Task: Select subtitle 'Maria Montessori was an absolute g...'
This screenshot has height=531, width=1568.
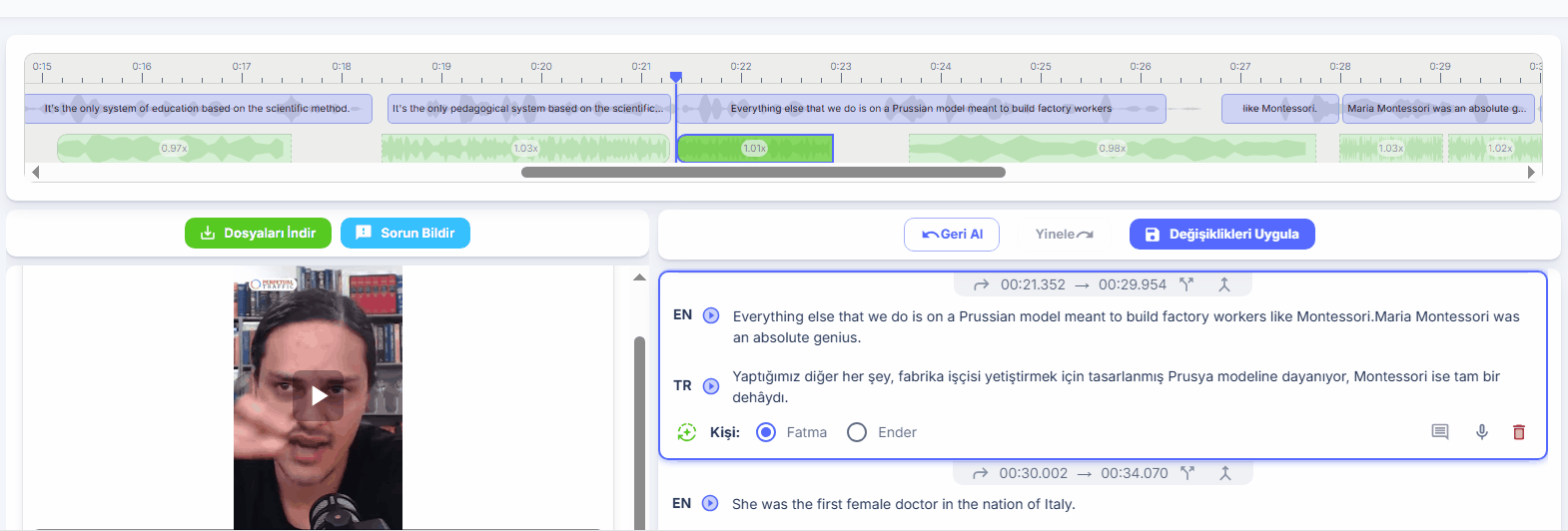Action: 1436,109
